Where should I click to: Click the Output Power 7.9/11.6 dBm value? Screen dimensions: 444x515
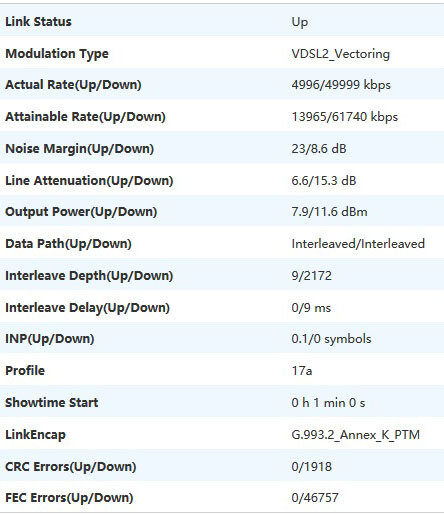pyautogui.click(x=329, y=212)
